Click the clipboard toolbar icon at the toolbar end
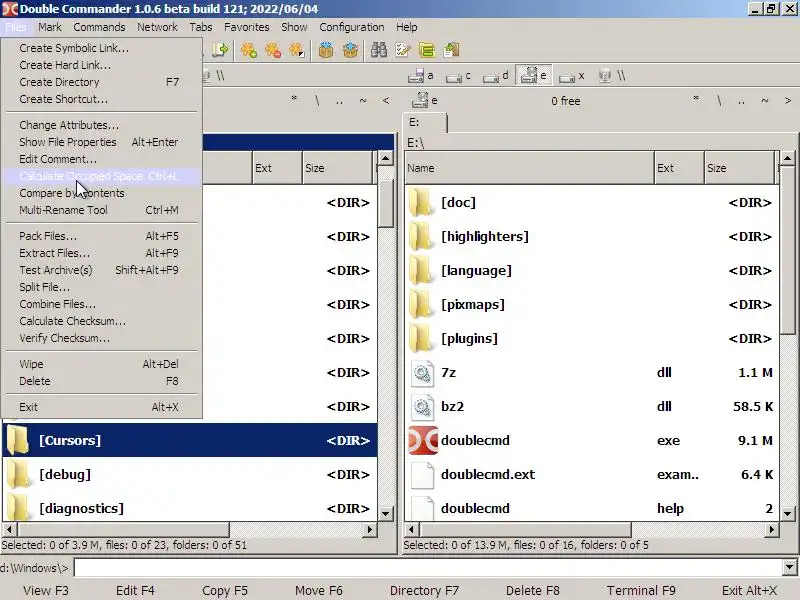800x600 pixels. 452,50
